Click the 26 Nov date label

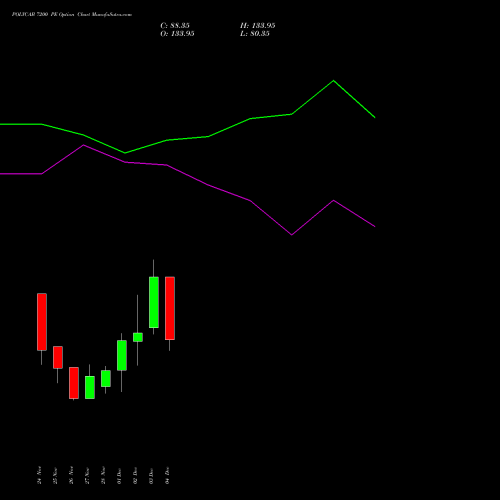(x=71, y=475)
